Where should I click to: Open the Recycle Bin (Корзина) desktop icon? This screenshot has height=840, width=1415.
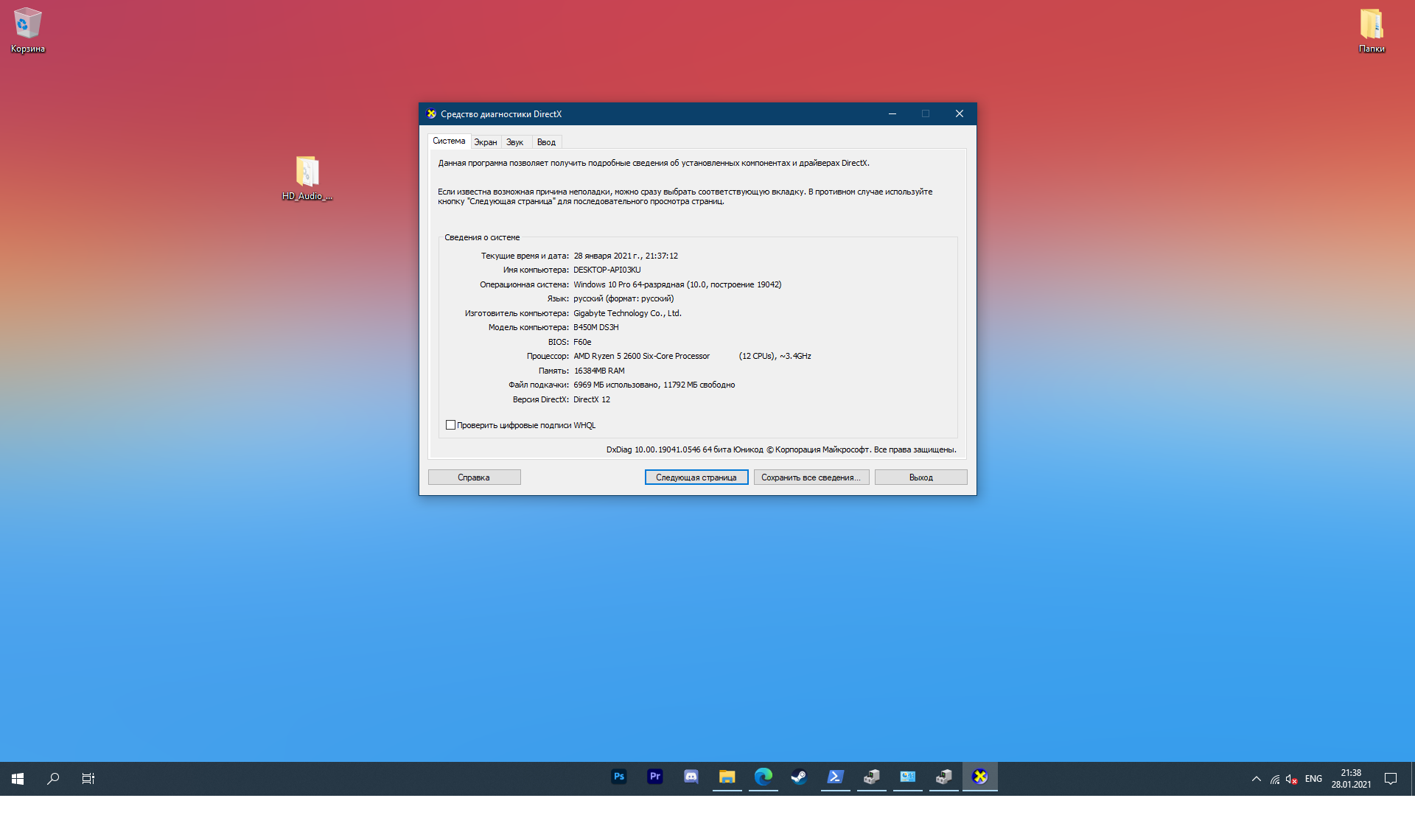click(x=27, y=30)
